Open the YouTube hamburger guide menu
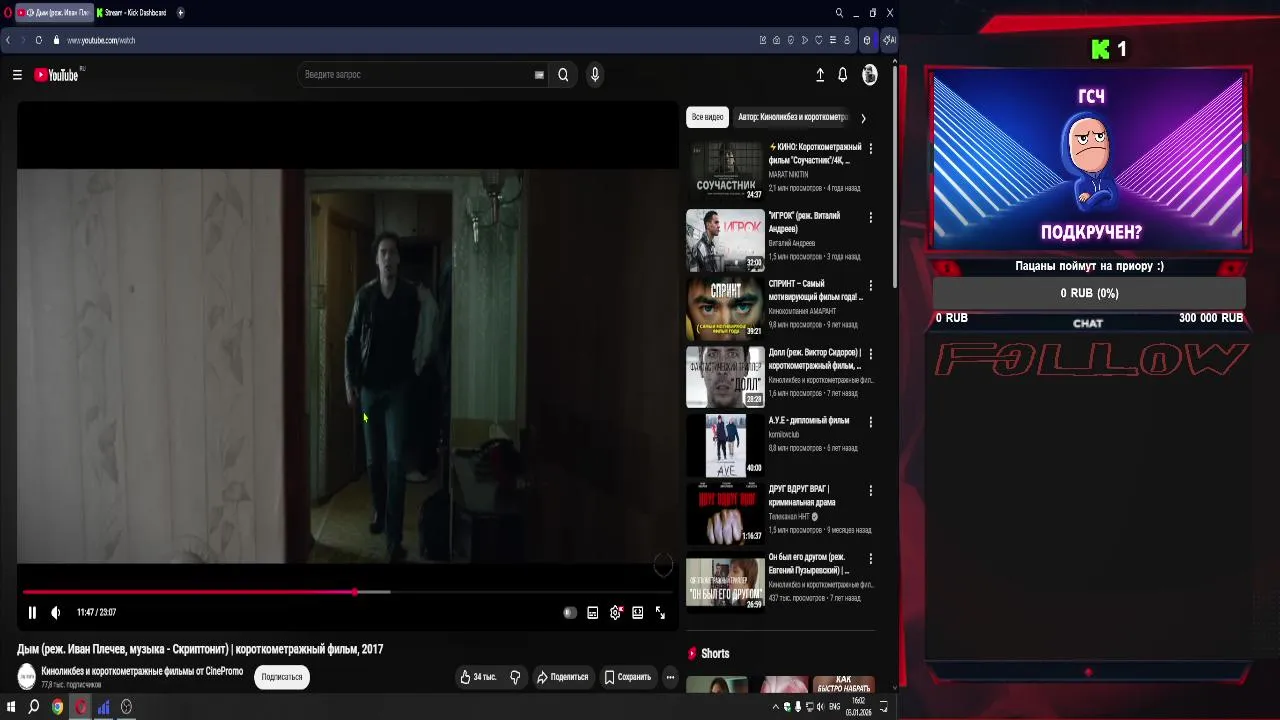Screen dimensions: 1280x720 [17, 75]
